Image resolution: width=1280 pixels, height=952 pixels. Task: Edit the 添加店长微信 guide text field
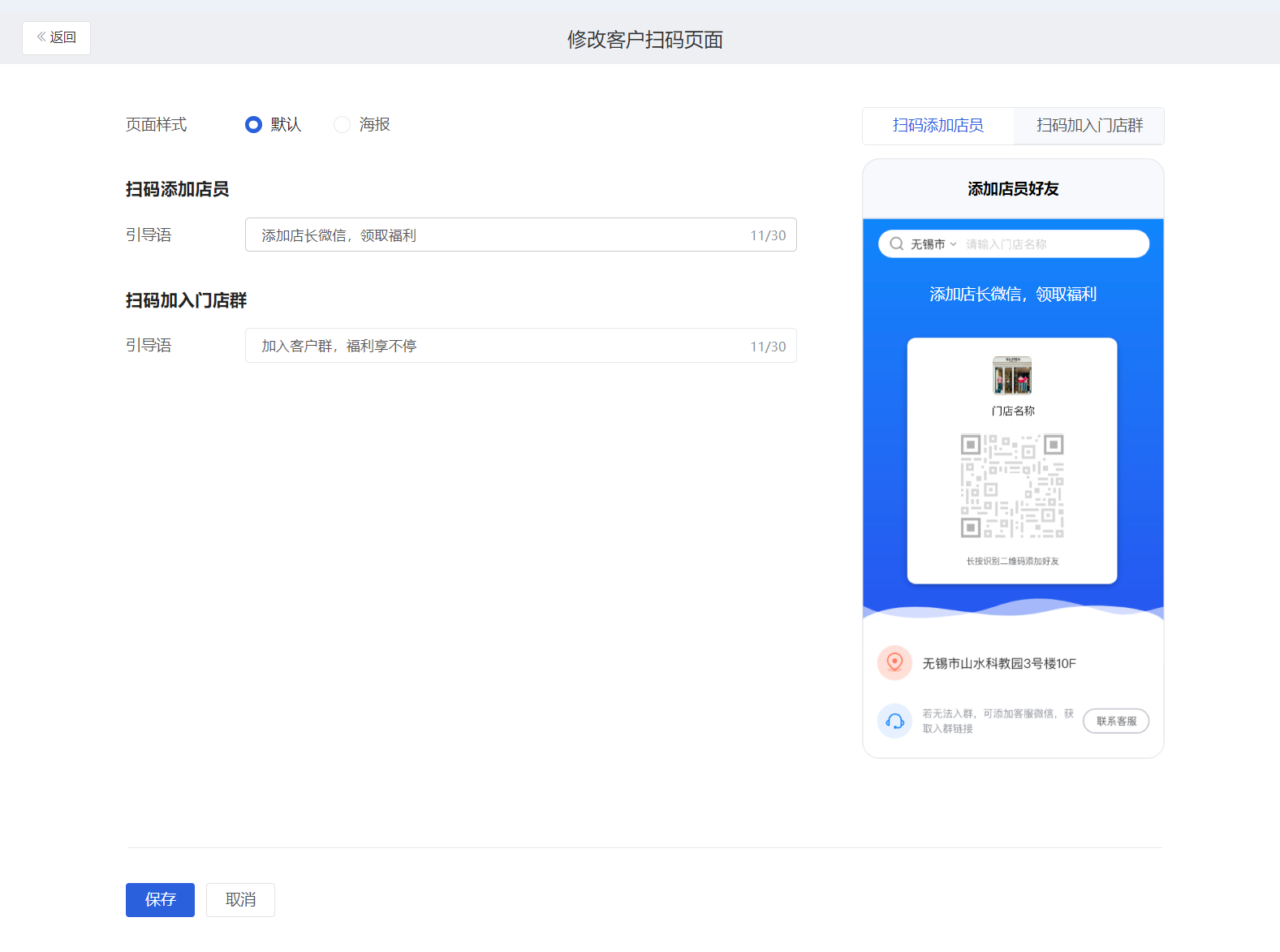pos(520,235)
